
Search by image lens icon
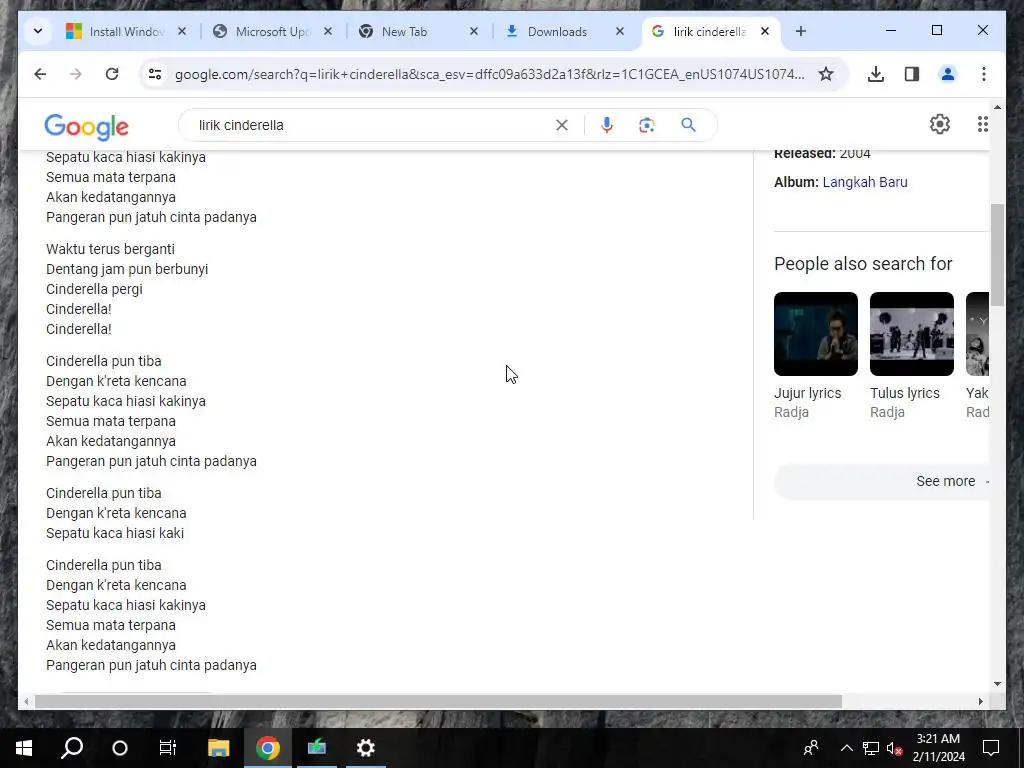647,125
